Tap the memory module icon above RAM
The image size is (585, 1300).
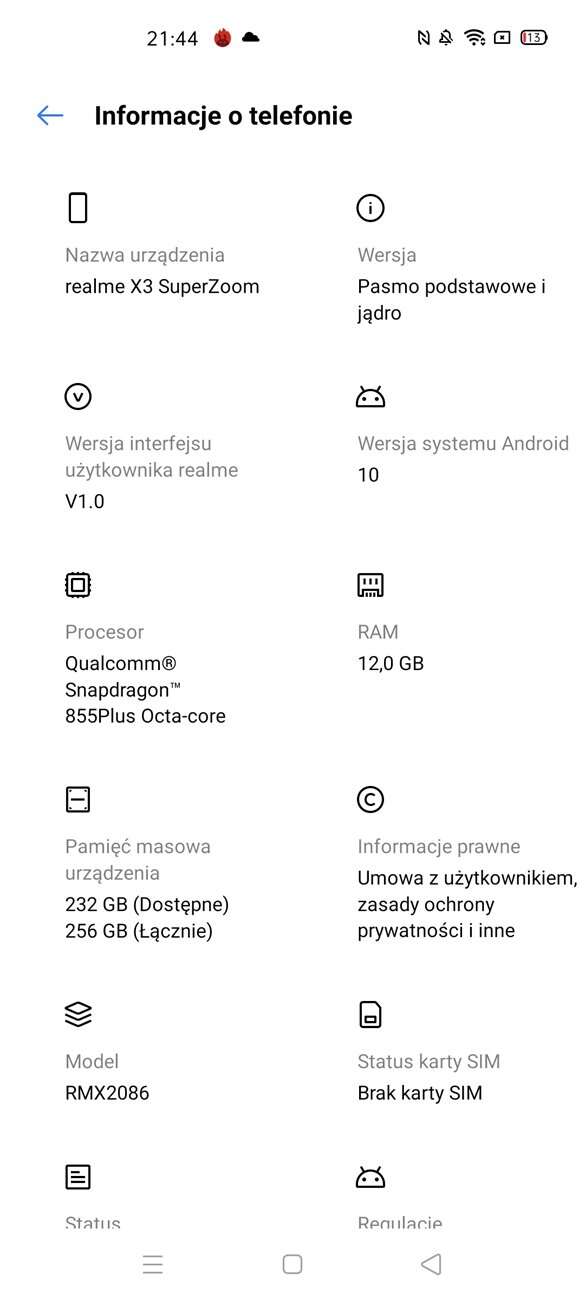pyautogui.click(x=370, y=584)
